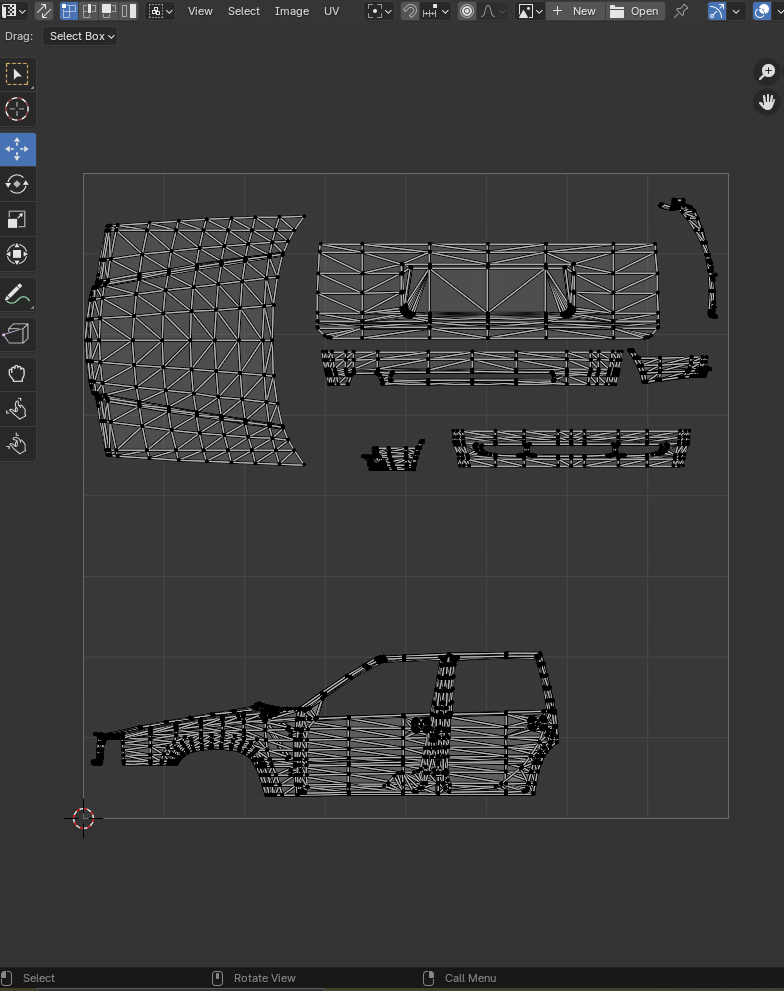The image size is (784, 991).
Task: Select the Relax sculpt tool
Action: 17,409
